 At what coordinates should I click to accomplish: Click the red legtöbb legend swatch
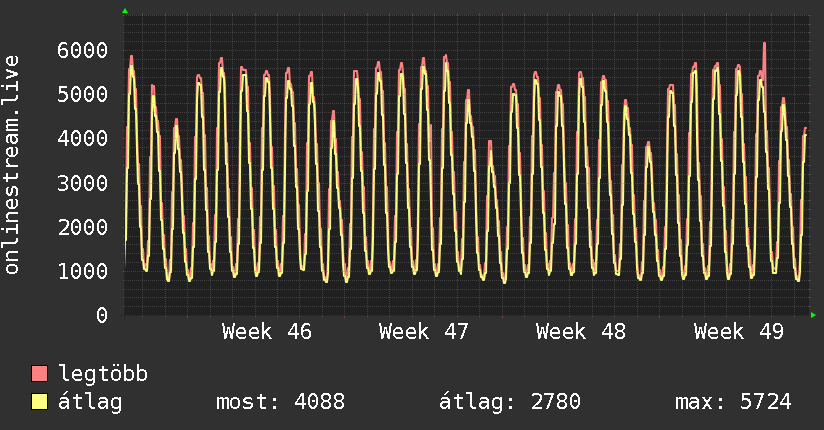[40, 375]
